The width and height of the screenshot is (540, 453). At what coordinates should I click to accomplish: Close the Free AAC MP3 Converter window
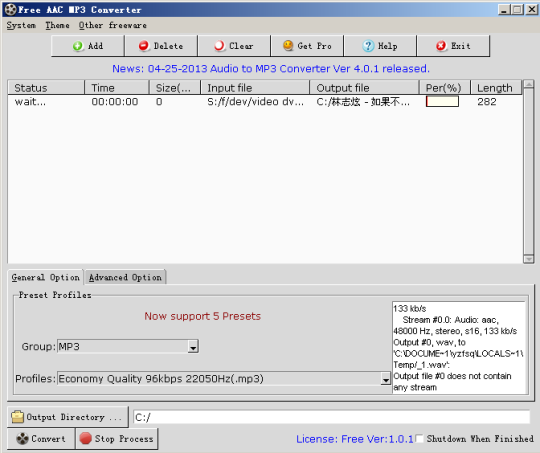tap(531, 9)
